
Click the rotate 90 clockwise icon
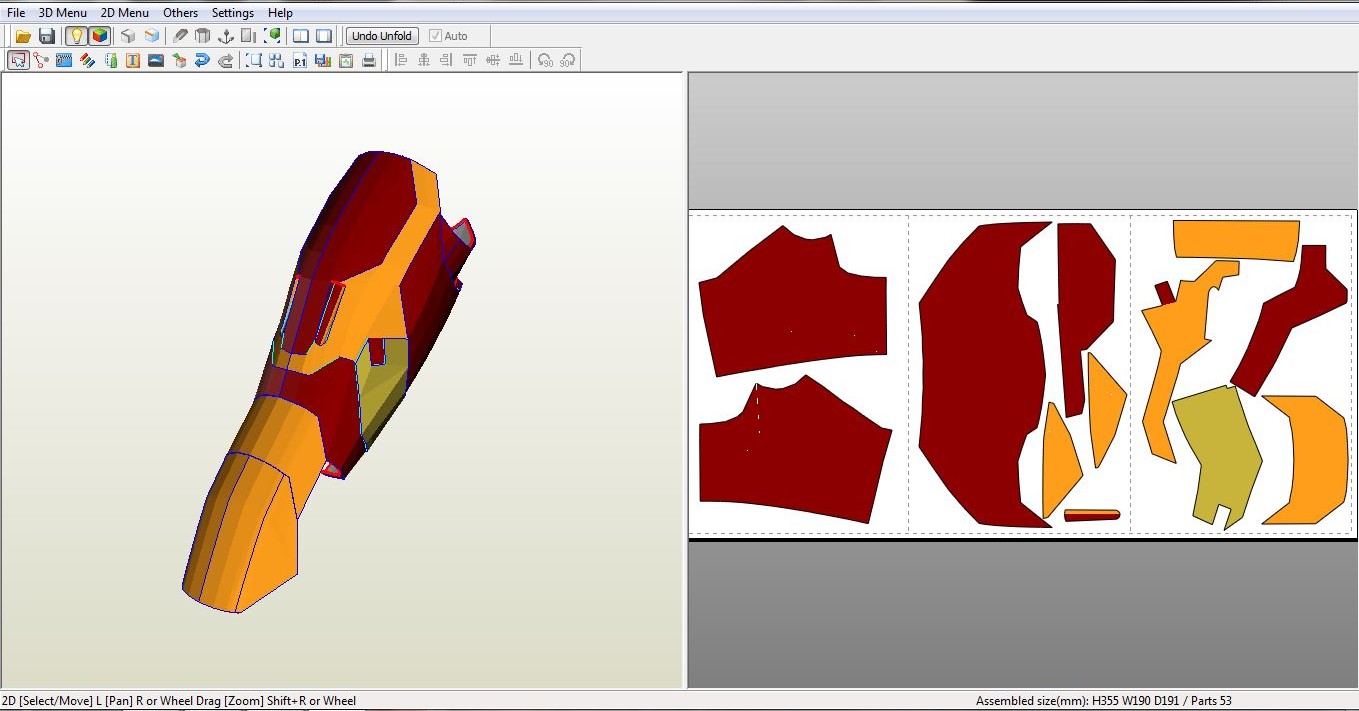pyautogui.click(x=568, y=60)
